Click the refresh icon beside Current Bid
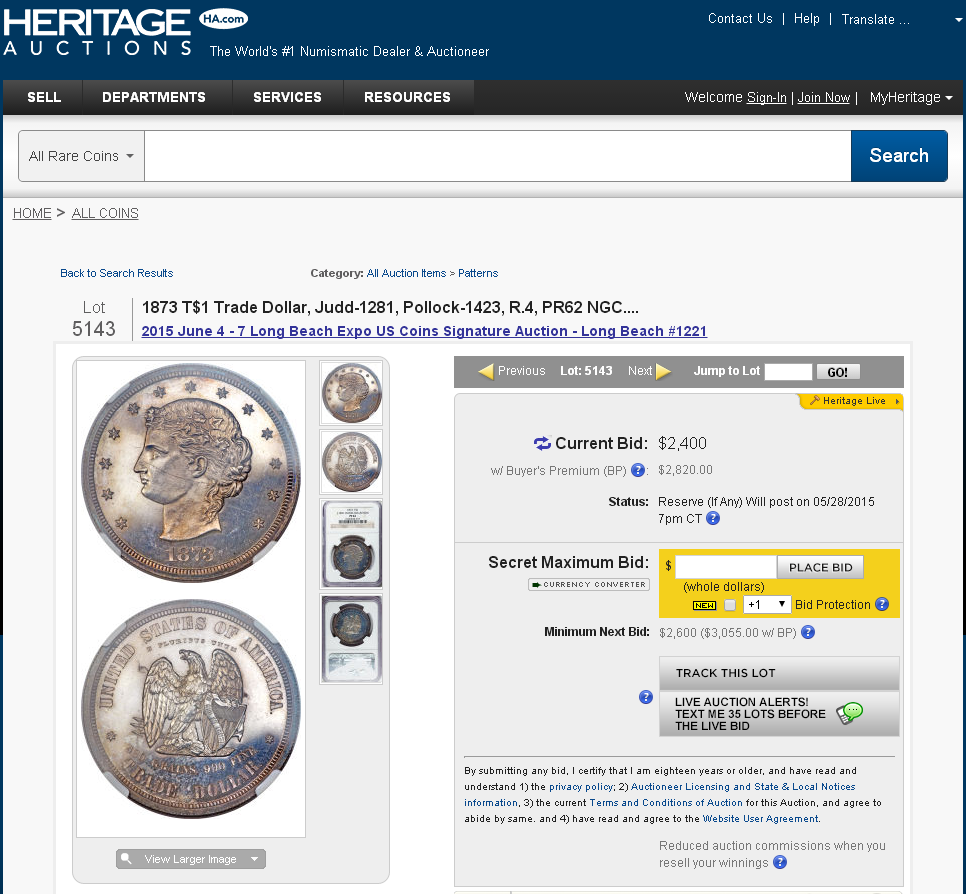This screenshot has height=894, width=966. (542, 444)
